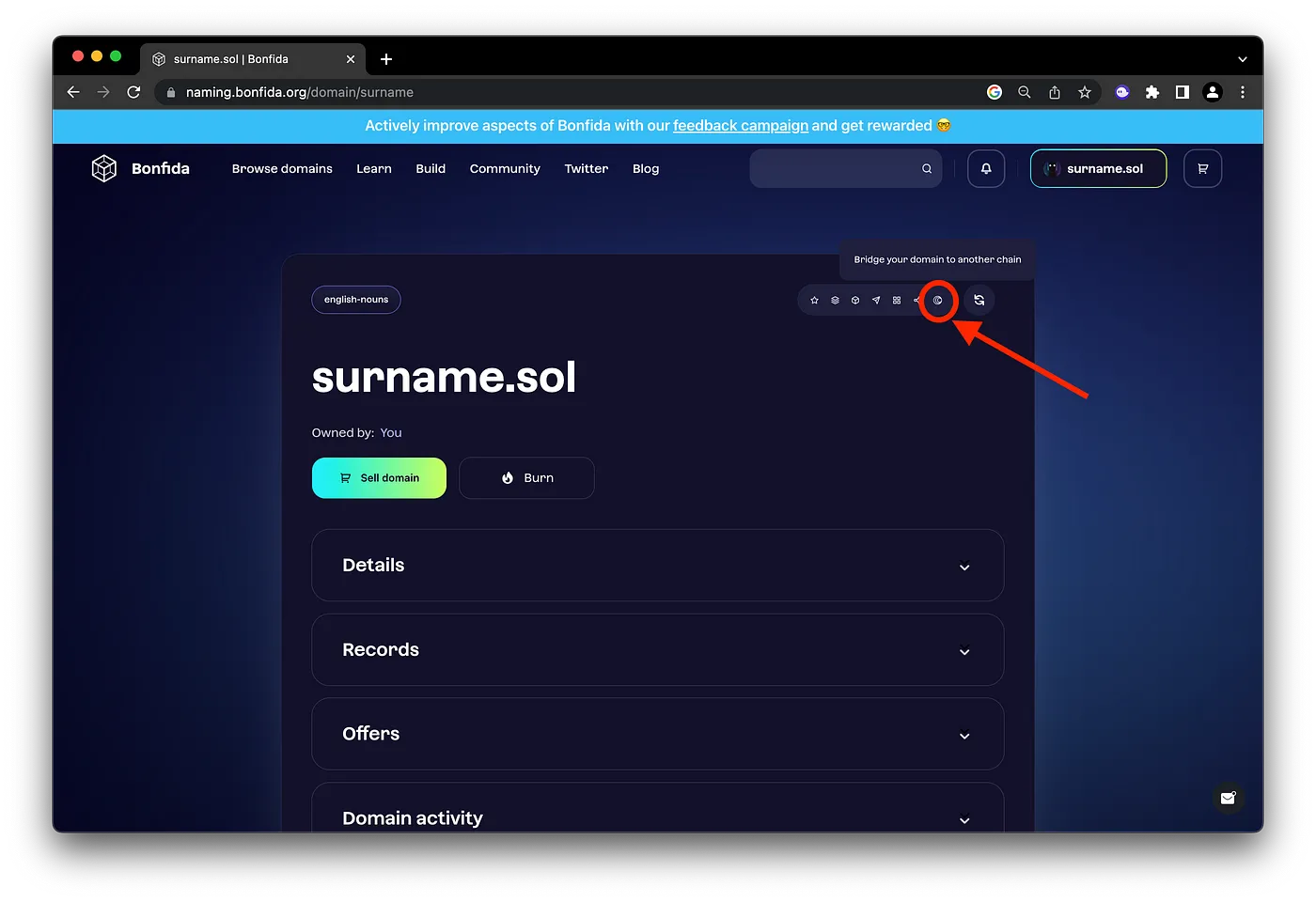The image size is (1316, 902).
Task: Open the Learn menu item
Action: (x=374, y=169)
